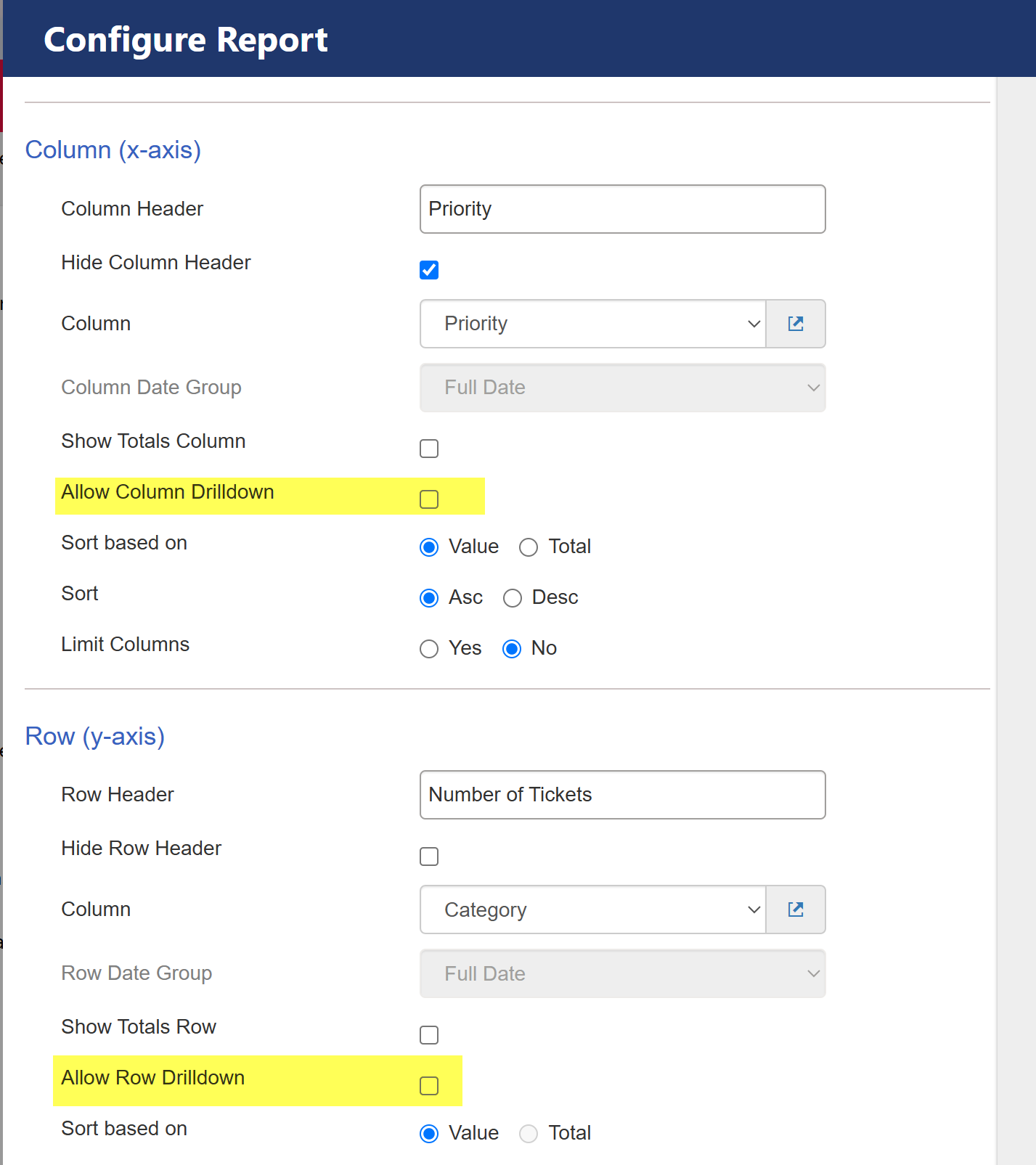Open the Column Date Group dropdown
Screen dimensions: 1036x1165
622,388
